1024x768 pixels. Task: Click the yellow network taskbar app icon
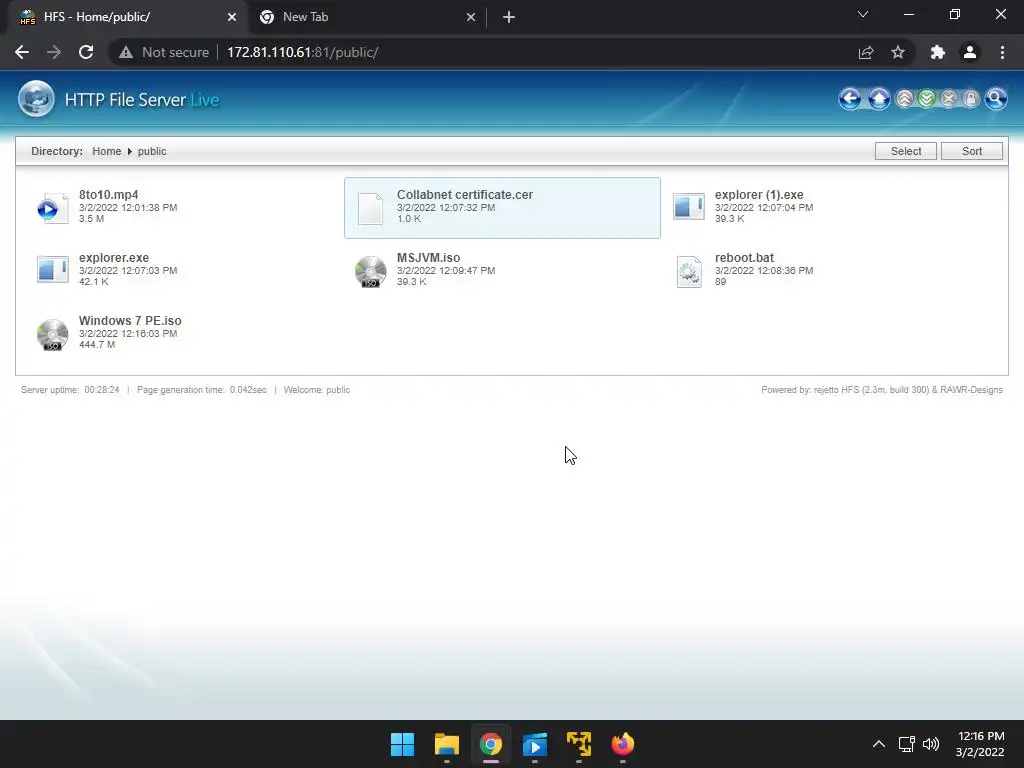pyautogui.click(x=579, y=744)
